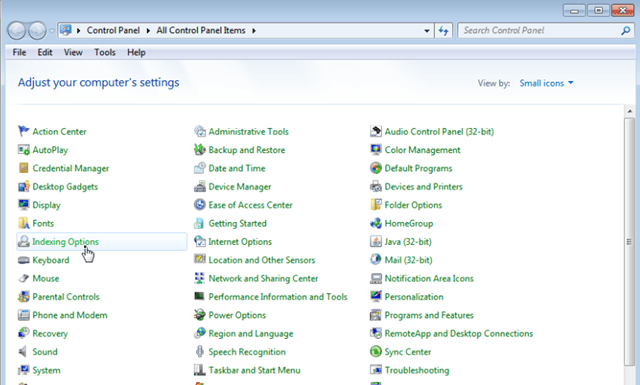Open the Parental Controls icon
This screenshot has height=385, width=640.
tap(24, 296)
